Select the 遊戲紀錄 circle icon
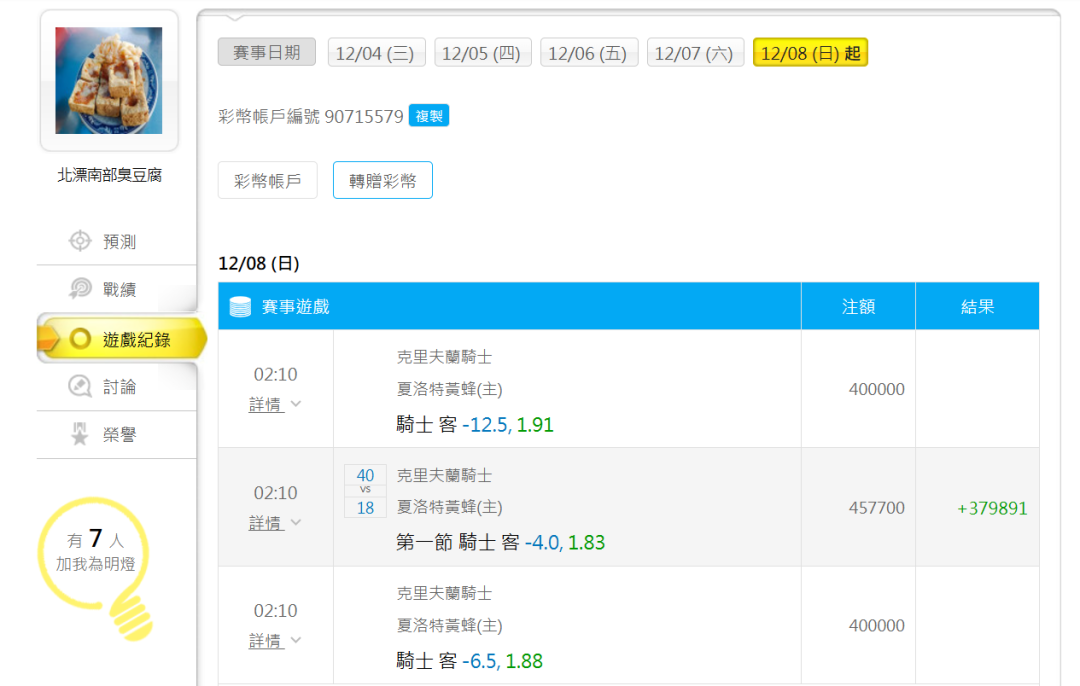This screenshot has height=686, width=1080. 80,339
